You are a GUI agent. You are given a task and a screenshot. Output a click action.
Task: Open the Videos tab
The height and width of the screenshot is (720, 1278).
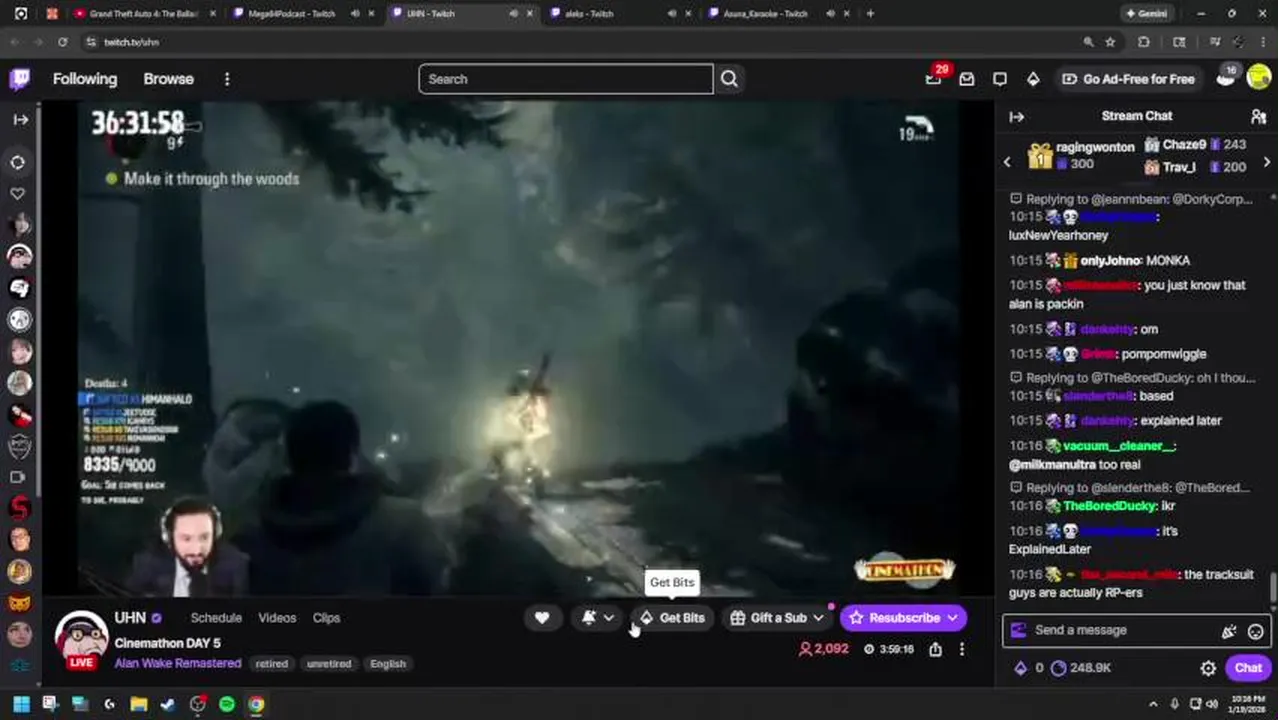coord(277,618)
